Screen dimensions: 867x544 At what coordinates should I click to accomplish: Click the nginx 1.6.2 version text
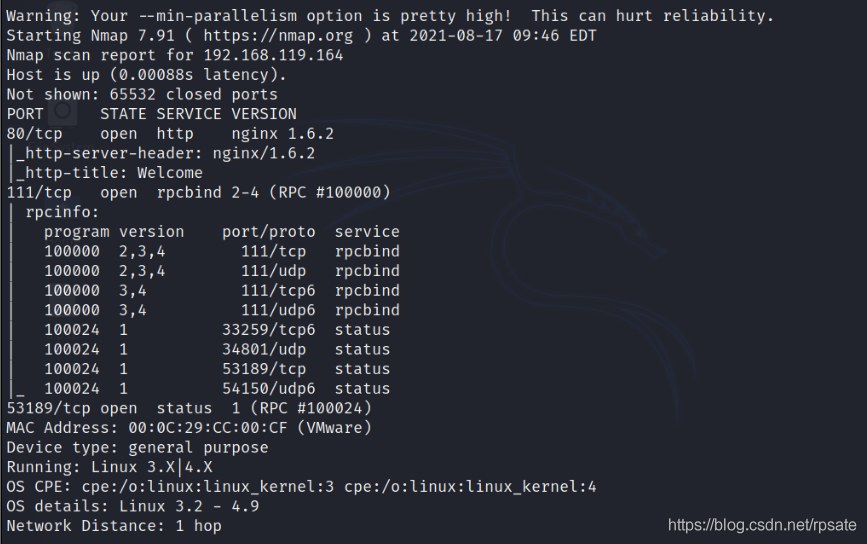[x=283, y=134]
